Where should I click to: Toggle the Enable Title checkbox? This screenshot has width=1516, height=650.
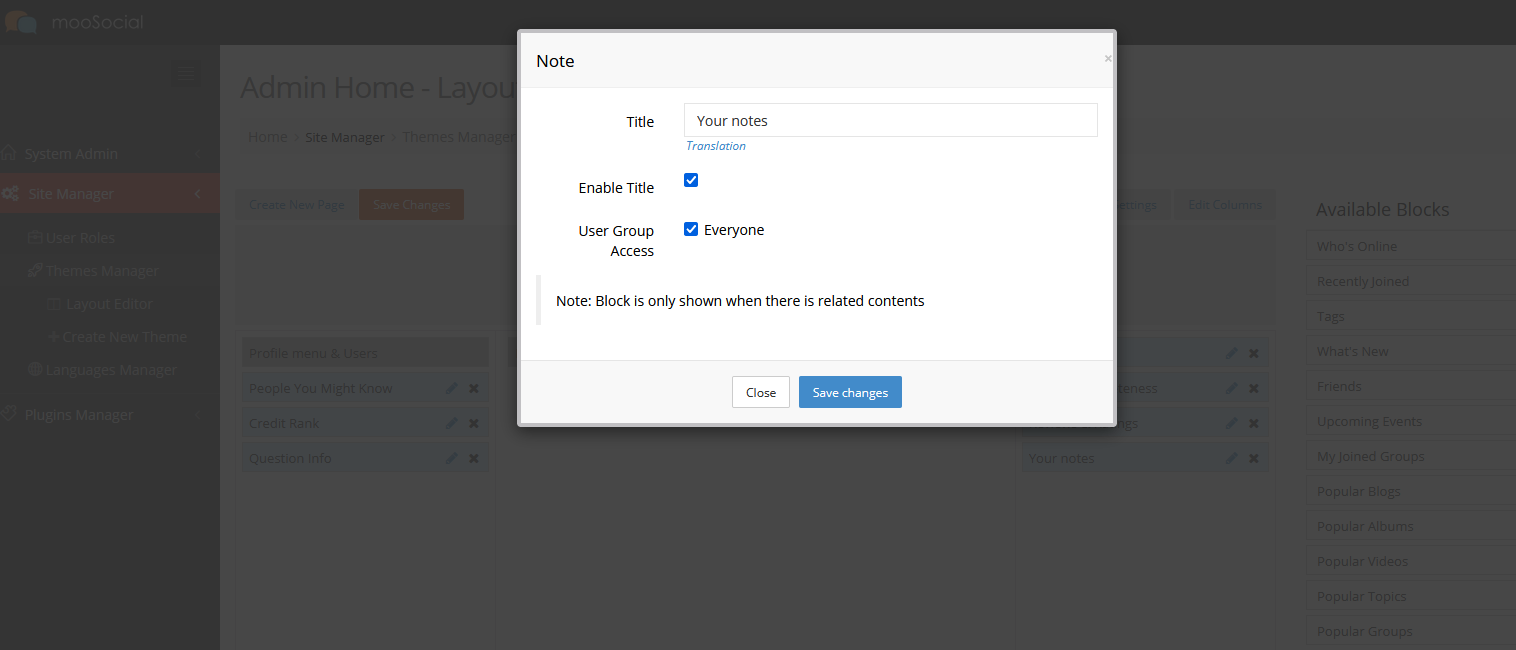click(691, 180)
